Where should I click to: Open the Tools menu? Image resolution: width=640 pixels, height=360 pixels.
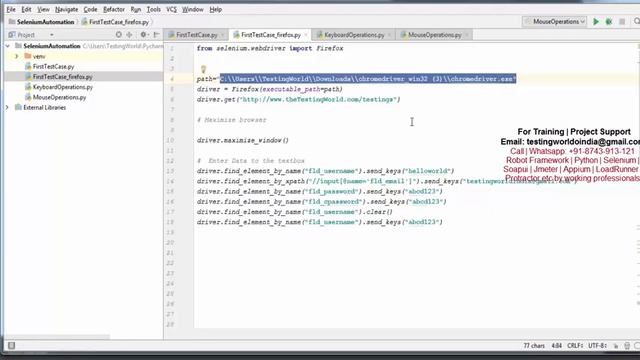153,9
